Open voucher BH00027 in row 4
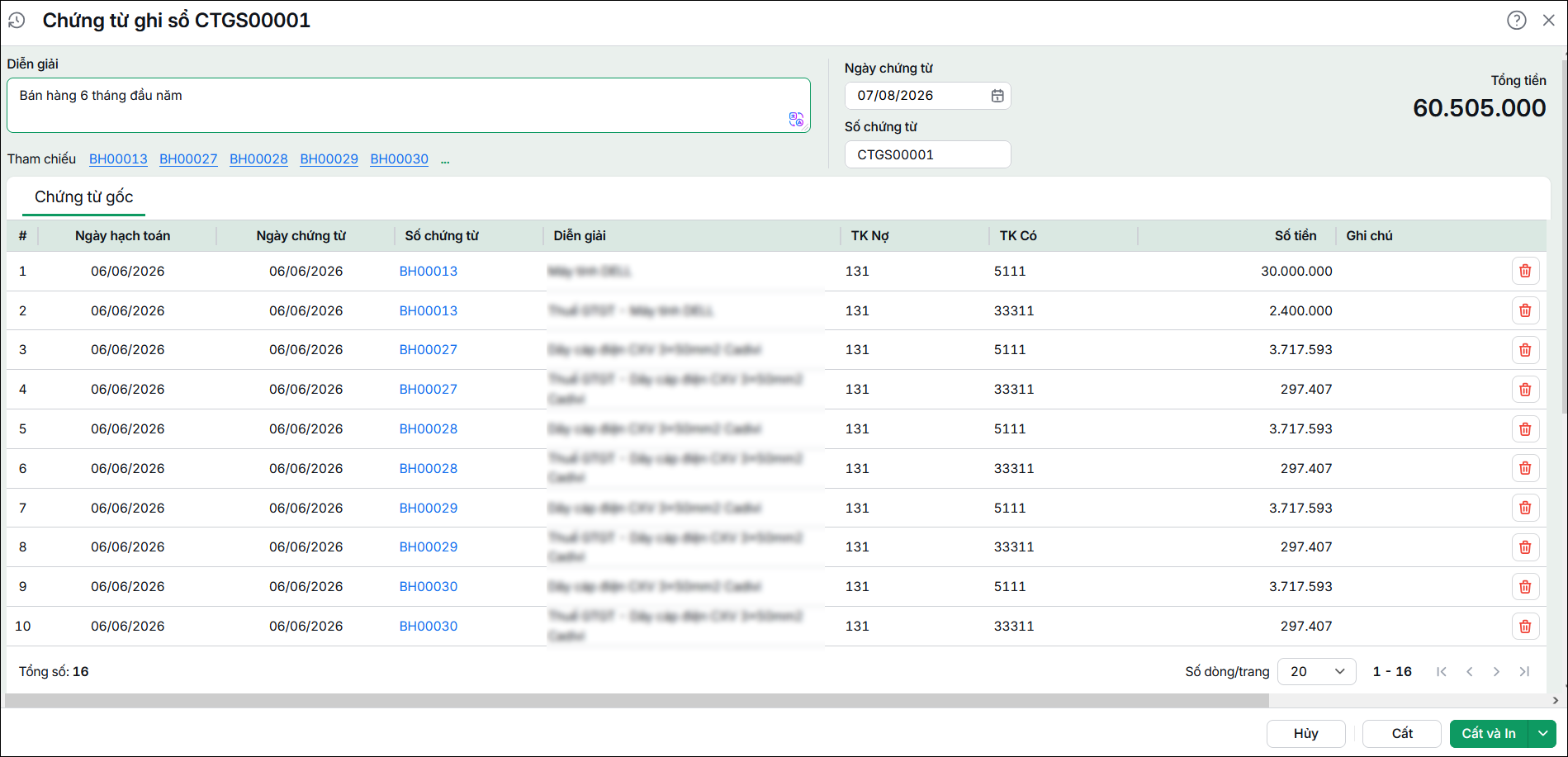This screenshot has width=1568, height=757. click(429, 390)
